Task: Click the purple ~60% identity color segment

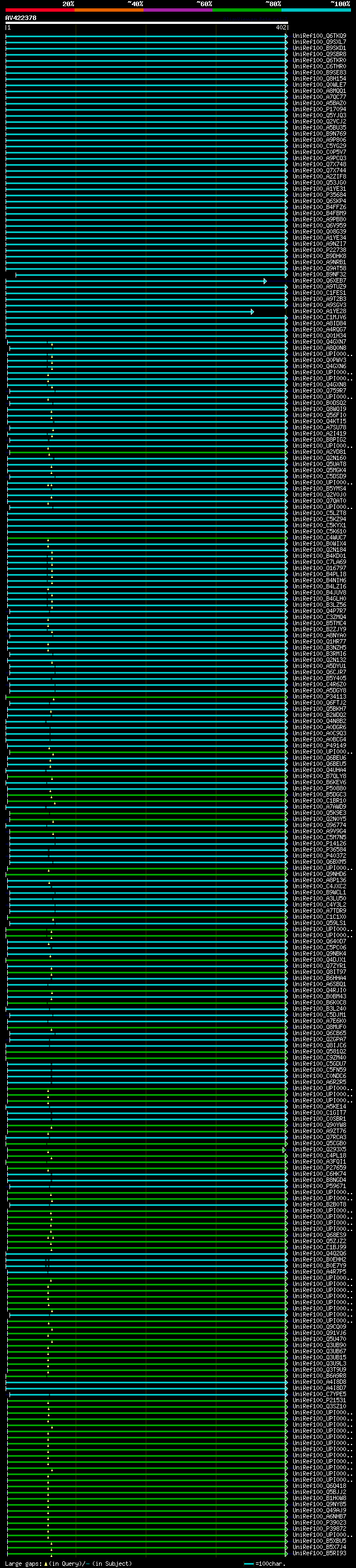Action: pos(179,11)
